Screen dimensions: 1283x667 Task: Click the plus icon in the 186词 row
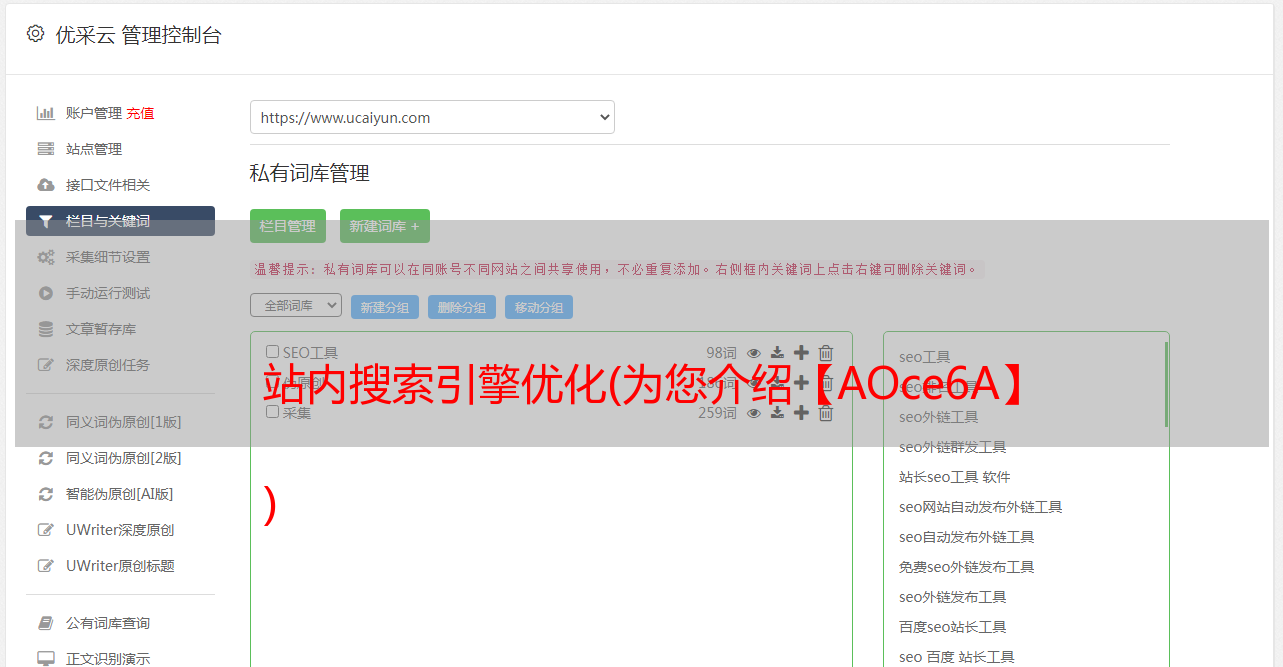[801, 382]
